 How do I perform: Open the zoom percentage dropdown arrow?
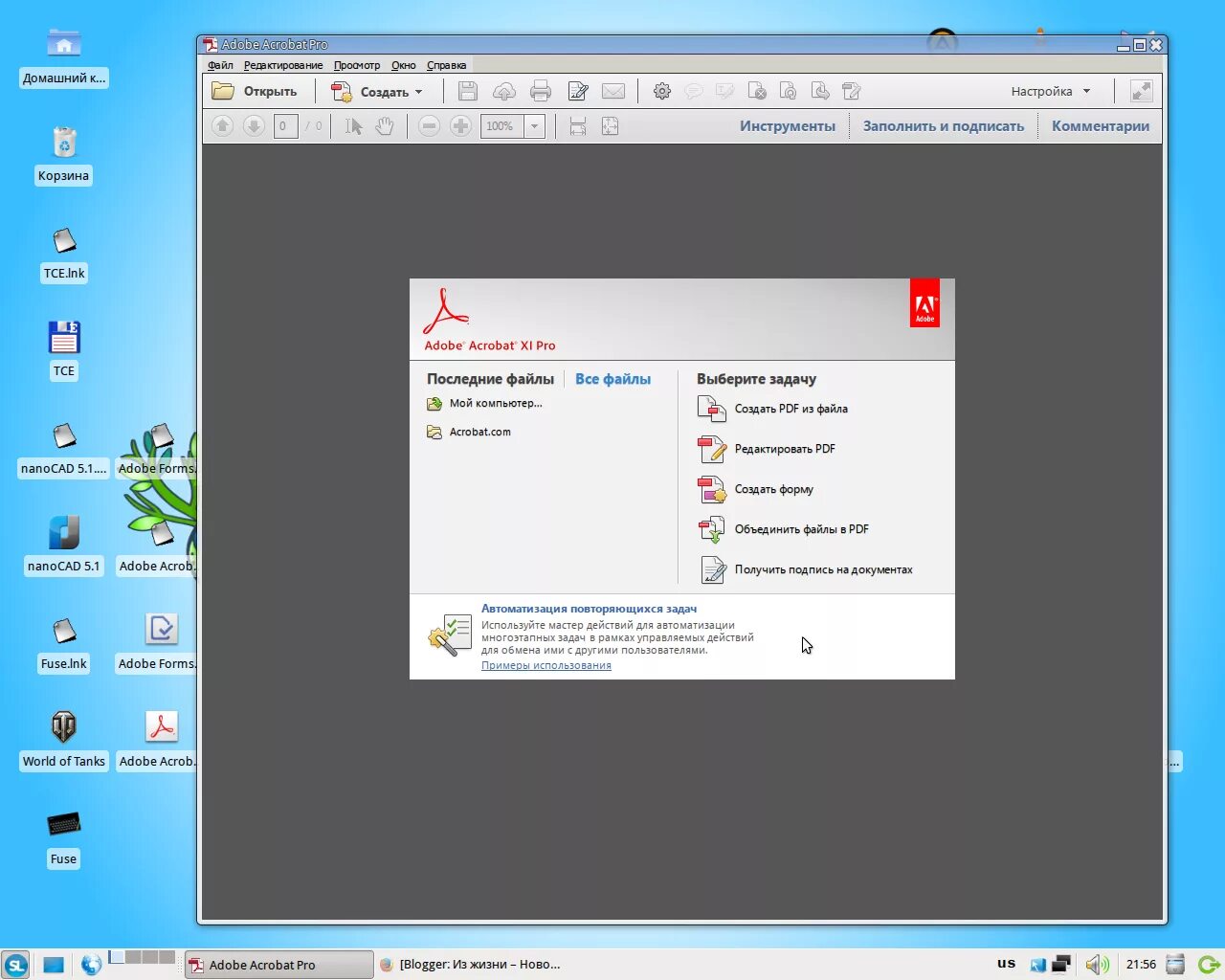[534, 126]
